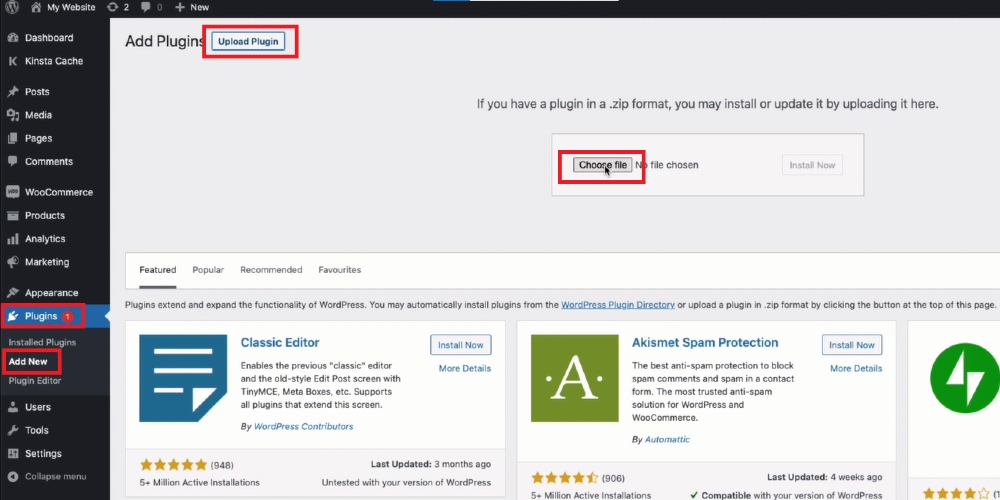1000x500 pixels.
Task: Click the Comments speech bubble icon in sidebar
Action: [12, 161]
